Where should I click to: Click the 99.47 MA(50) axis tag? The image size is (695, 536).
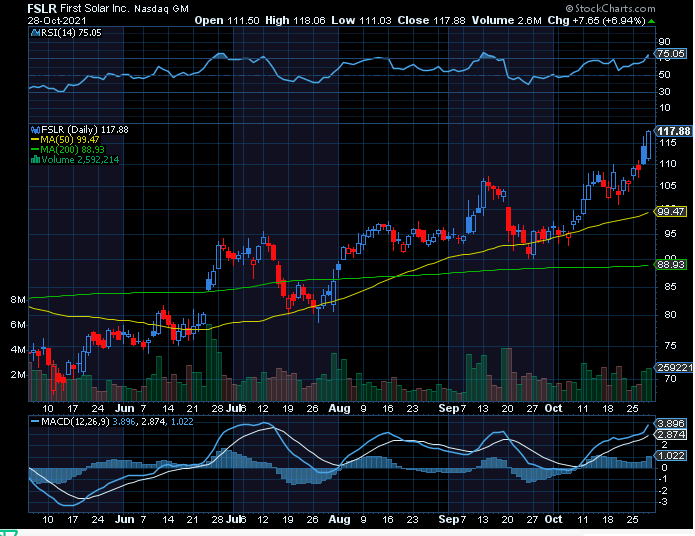point(671,211)
